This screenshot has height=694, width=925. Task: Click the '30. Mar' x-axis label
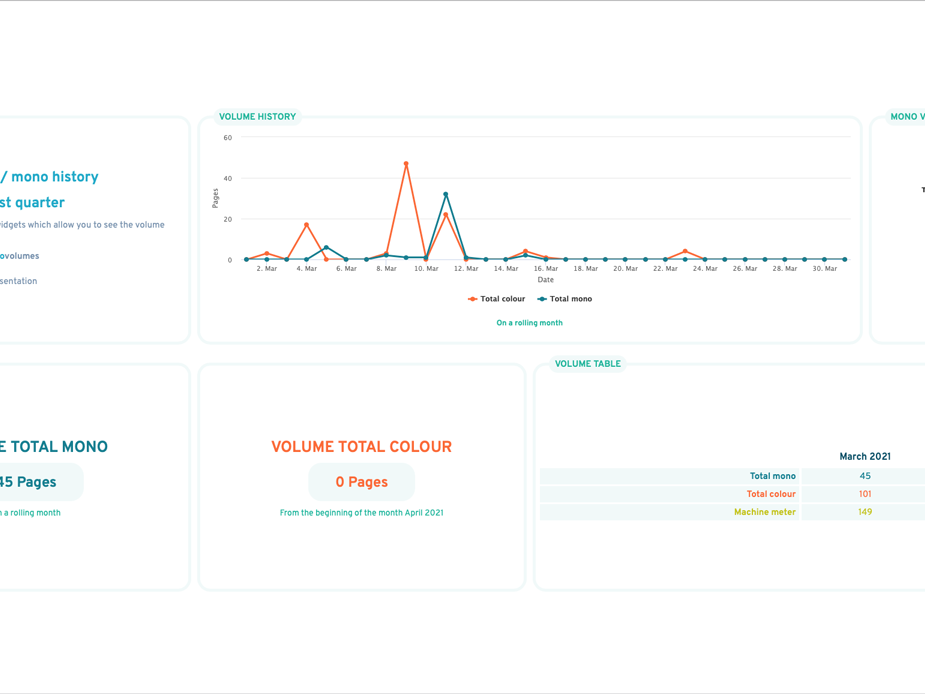pos(825,269)
